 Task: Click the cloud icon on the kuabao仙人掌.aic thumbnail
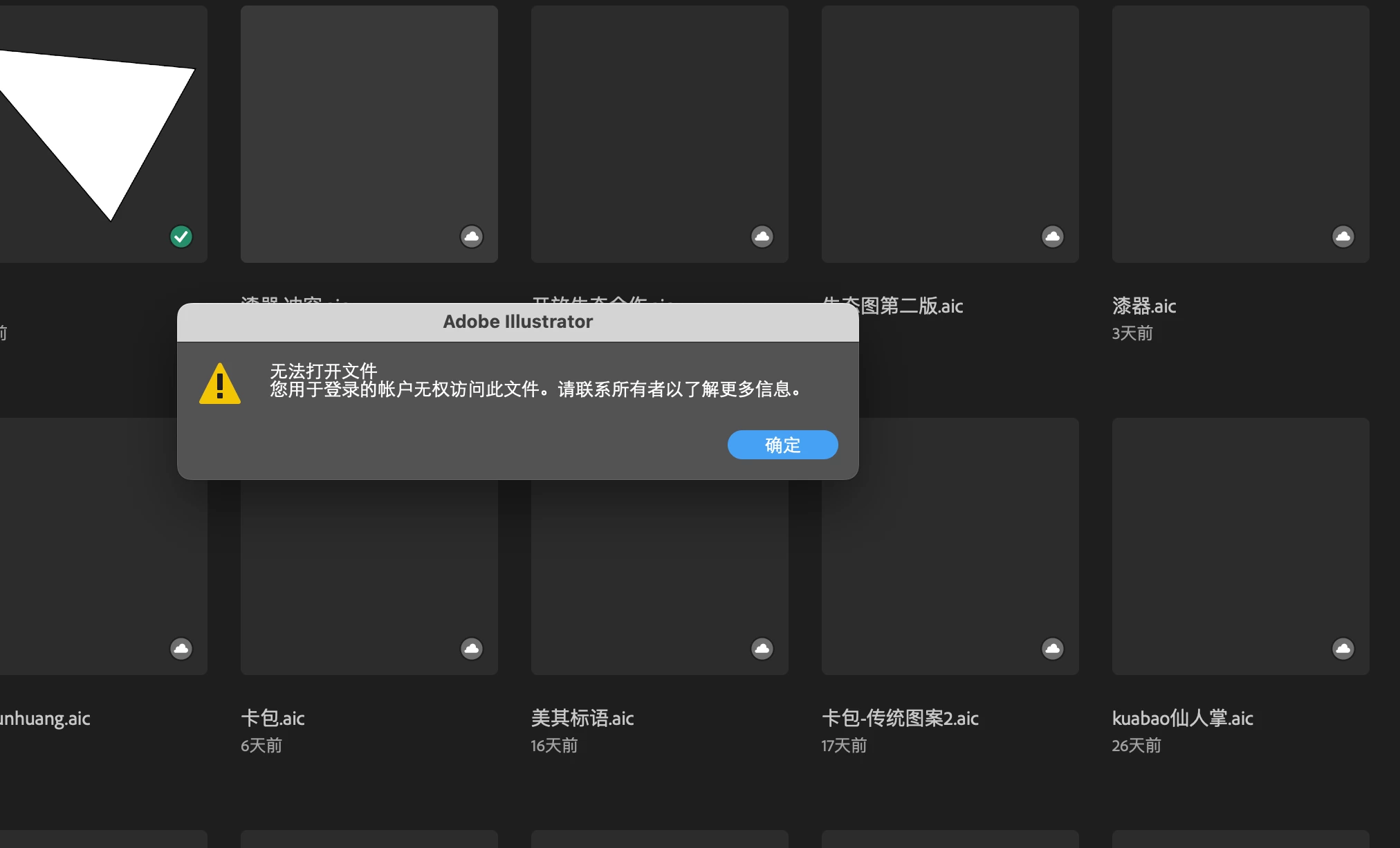[1343, 648]
